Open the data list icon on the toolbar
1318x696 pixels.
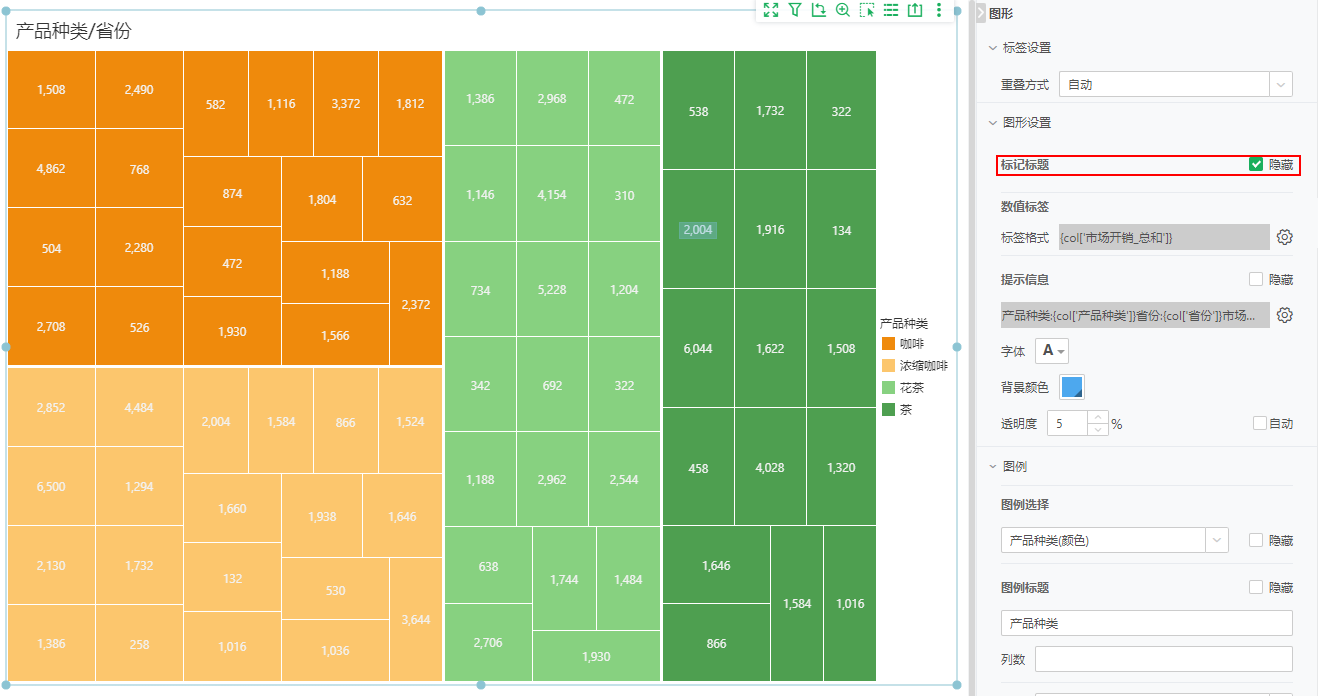(x=890, y=11)
